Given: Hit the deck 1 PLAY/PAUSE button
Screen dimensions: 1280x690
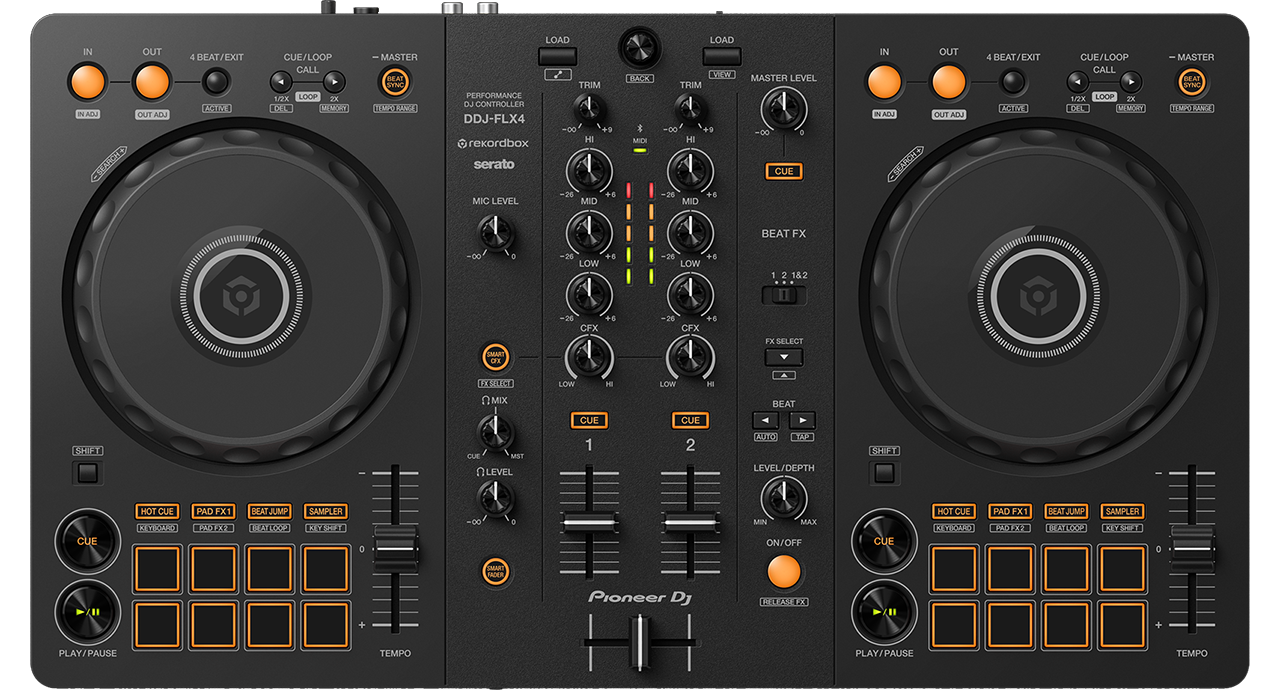Looking at the screenshot, I should [87, 612].
